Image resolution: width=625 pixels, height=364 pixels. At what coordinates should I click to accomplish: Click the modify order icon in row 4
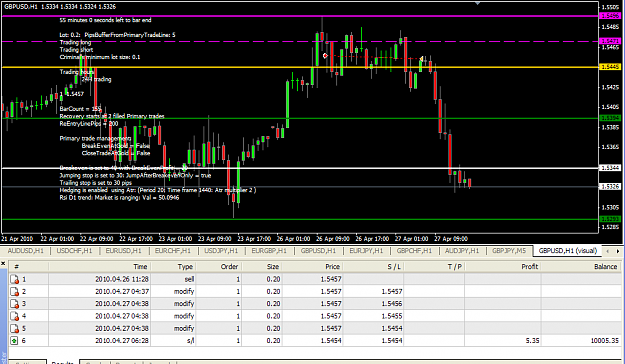[14, 317]
